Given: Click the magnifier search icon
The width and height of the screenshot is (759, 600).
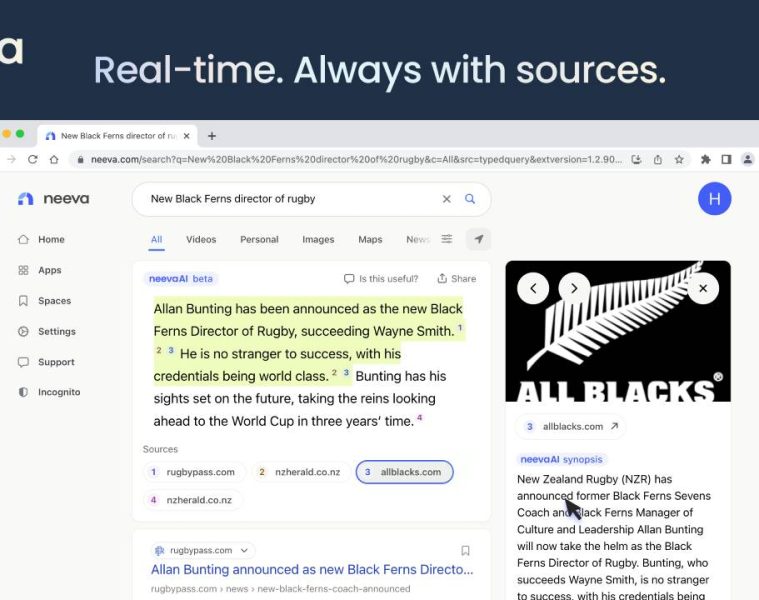Looking at the screenshot, I should click(x=470, y=199).
